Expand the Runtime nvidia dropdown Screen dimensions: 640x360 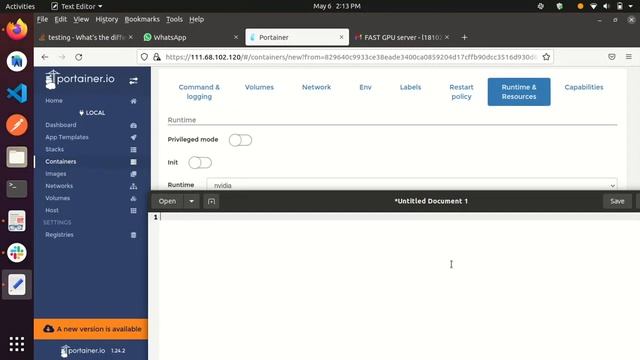point(412,185)
